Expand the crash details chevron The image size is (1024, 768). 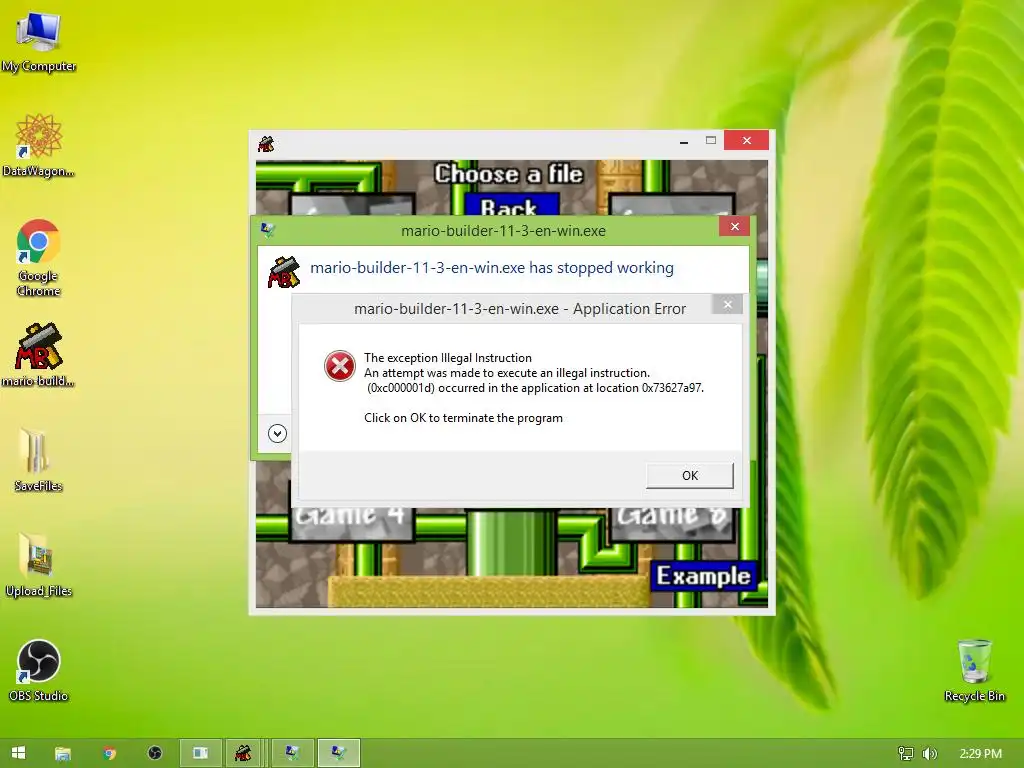(x=277, y=433)
